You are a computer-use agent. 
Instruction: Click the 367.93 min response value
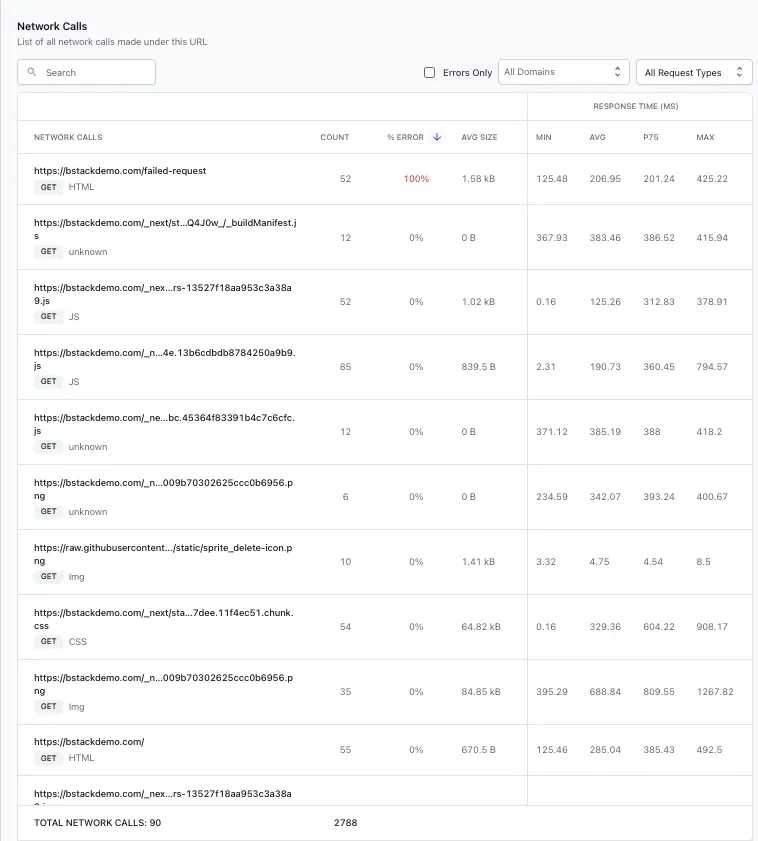[551, 237]
